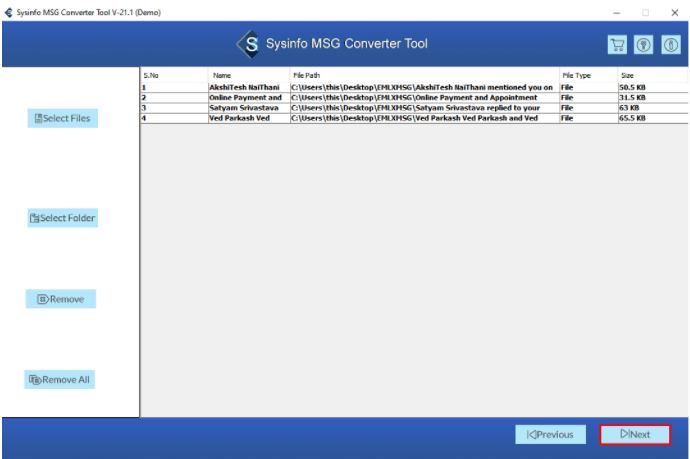Minimize the MSG Converter window
690x459 pixels.
coord(617,13)
